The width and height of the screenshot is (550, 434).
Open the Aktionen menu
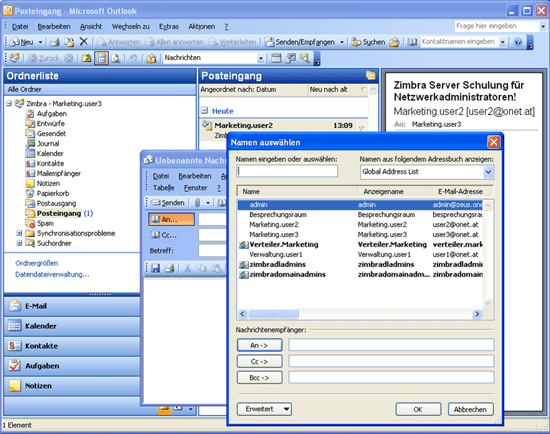pos(202,27)
